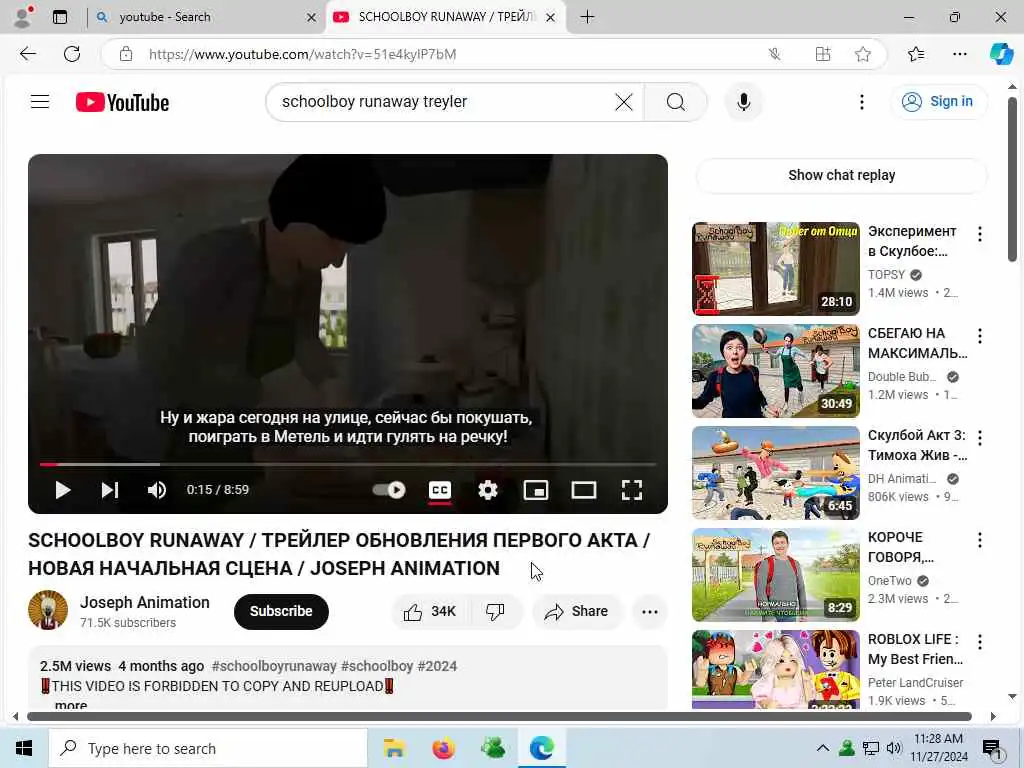Seek along the video progress bar
The width and height of the screenshot is (1024, 768).
tap(348, 464)
